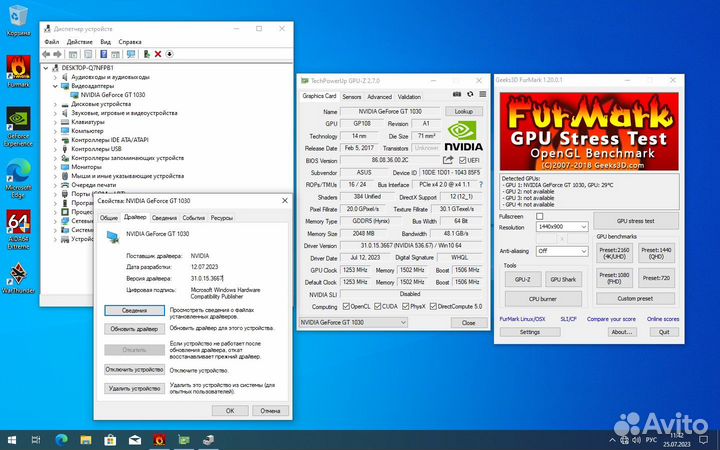
Task: Click circled down-arrow icon in Device Manager toolbar
Action: (x=169, y=54)
